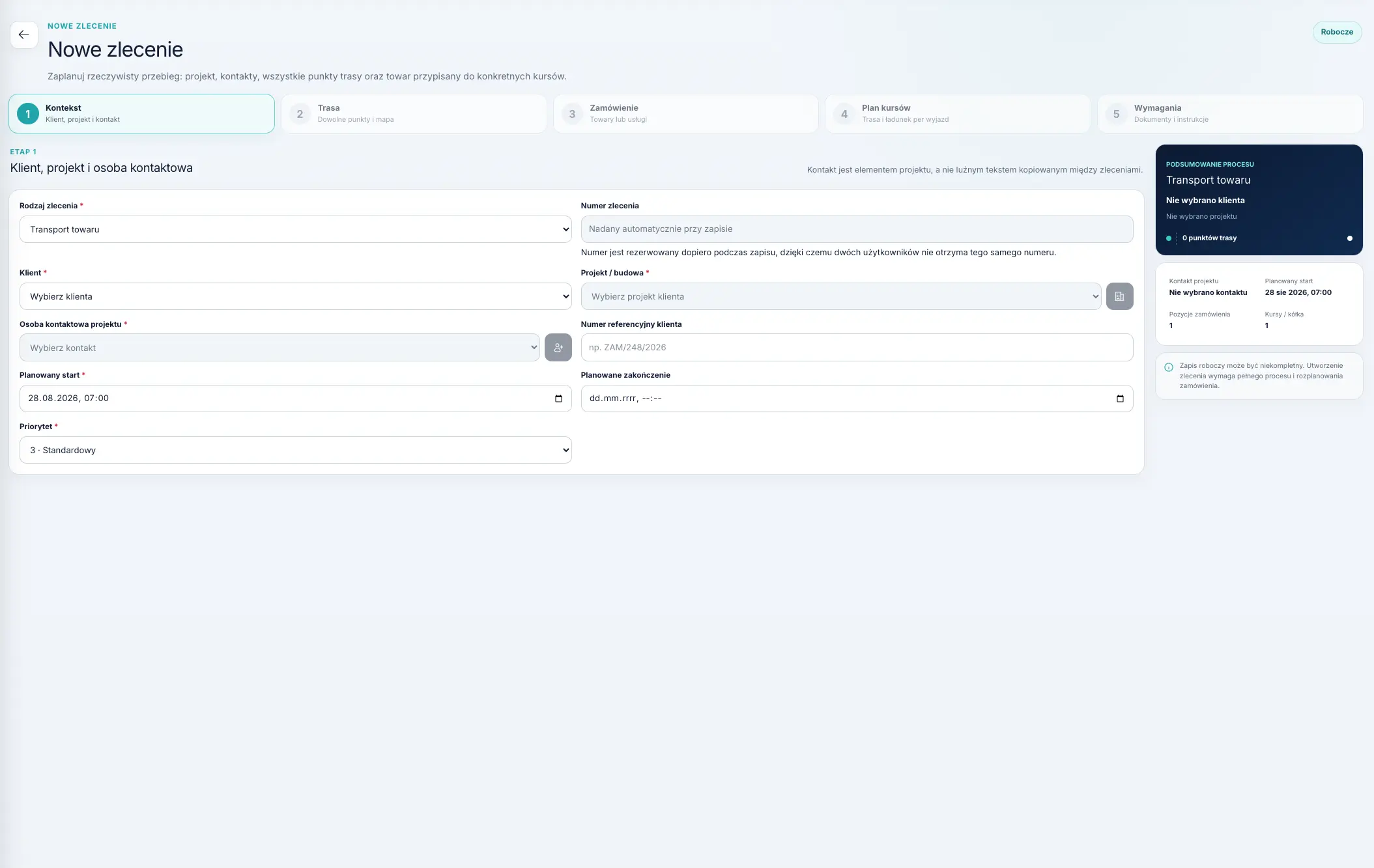
Task: Select step 1 Kontekst tab
Action: click(141, 114)
